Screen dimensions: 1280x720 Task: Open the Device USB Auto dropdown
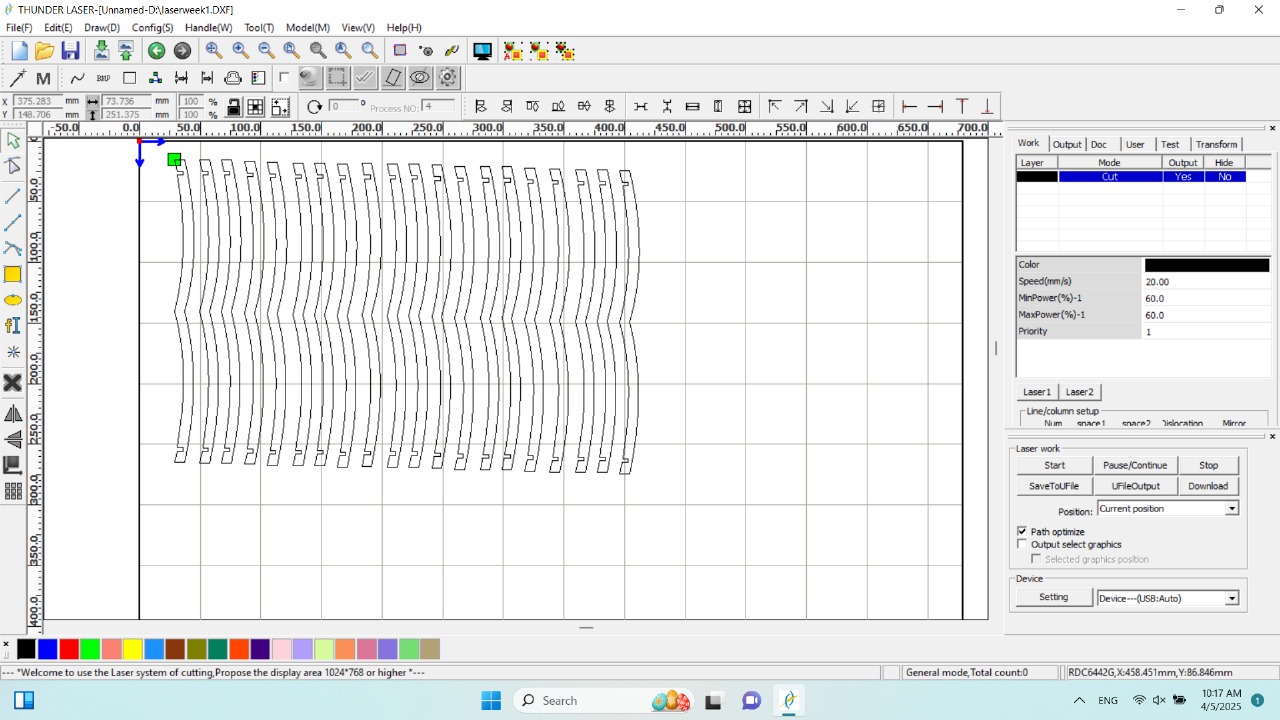pyautogui.click(x=1168, y=598)
